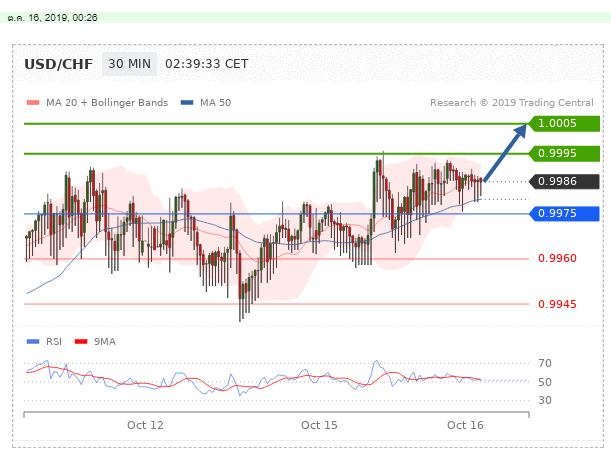Click the MA 20 + Bollinger Bands legend swatch

point(33,103)
